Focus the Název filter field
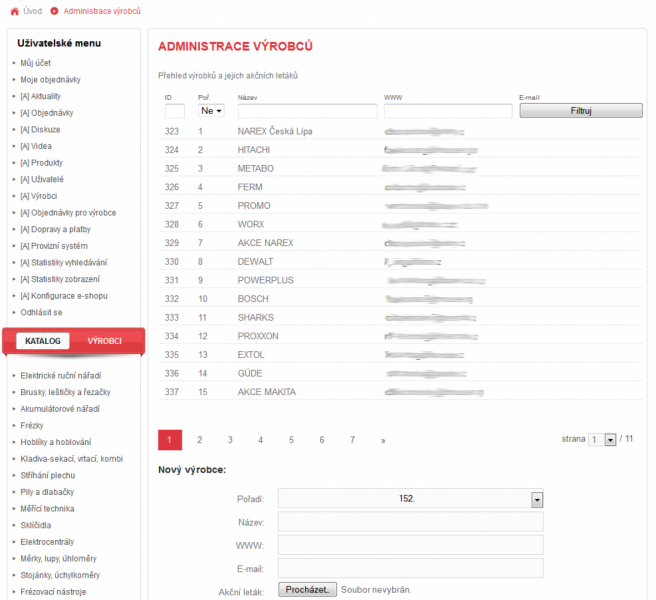The width and height of the screenshot is (656, 600). [308, 111]
